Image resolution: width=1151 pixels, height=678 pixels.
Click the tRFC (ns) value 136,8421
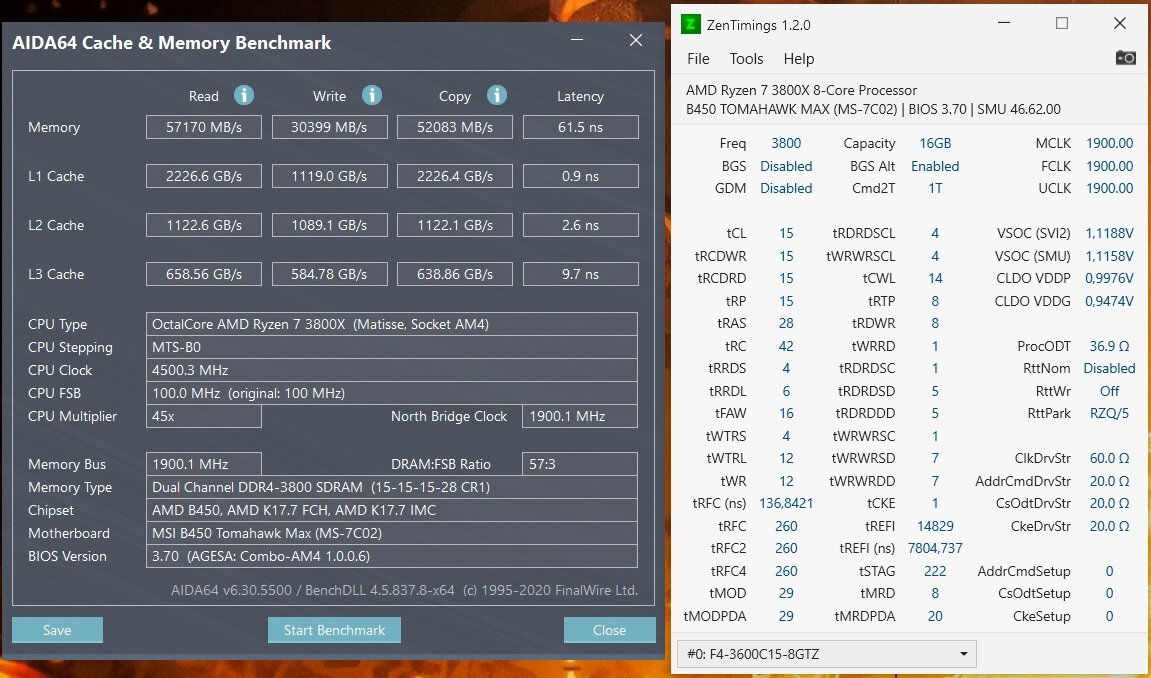point(786,503)
